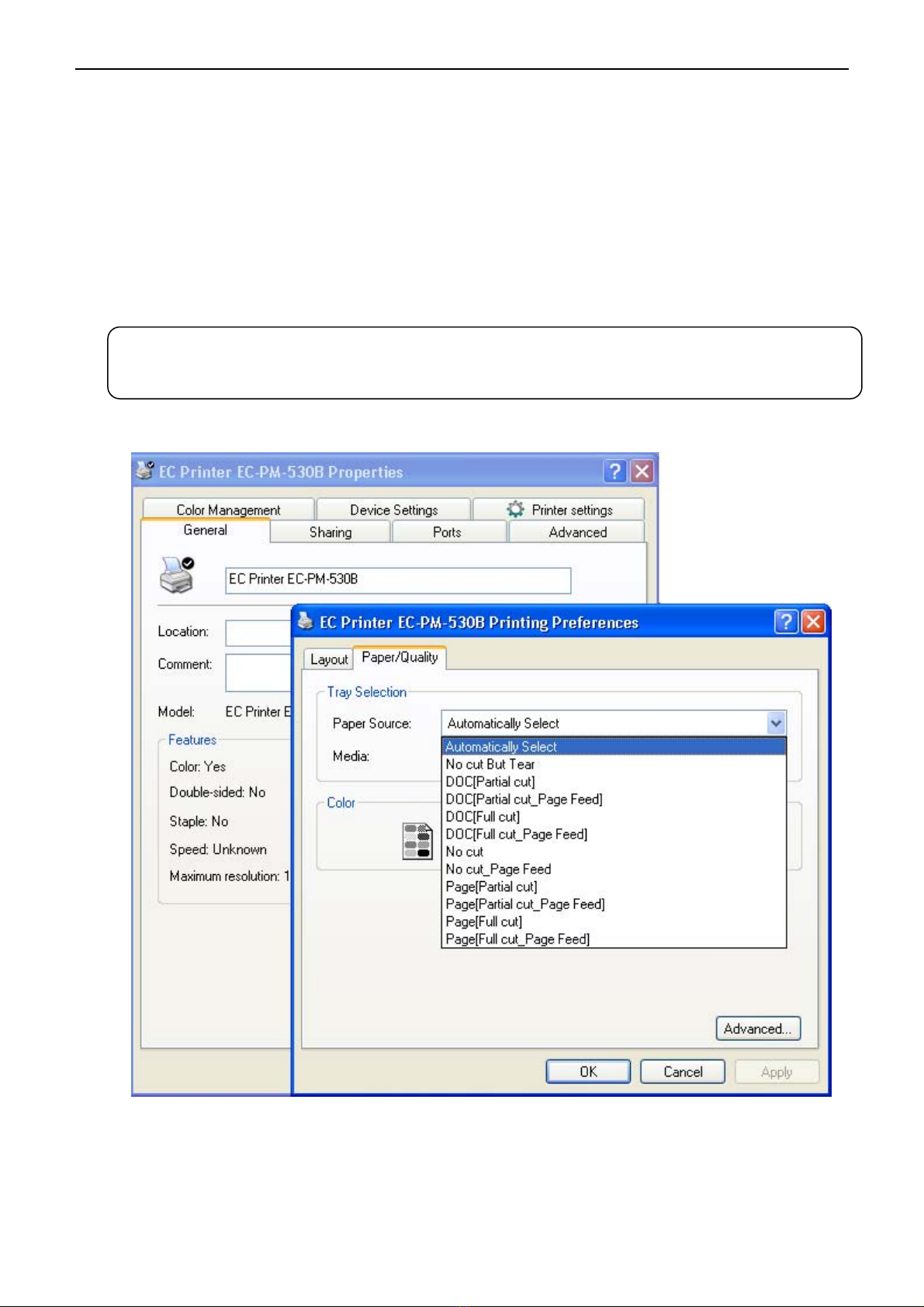Select DOC[Partial cut_Page Feed] option

tap(614, 799)
